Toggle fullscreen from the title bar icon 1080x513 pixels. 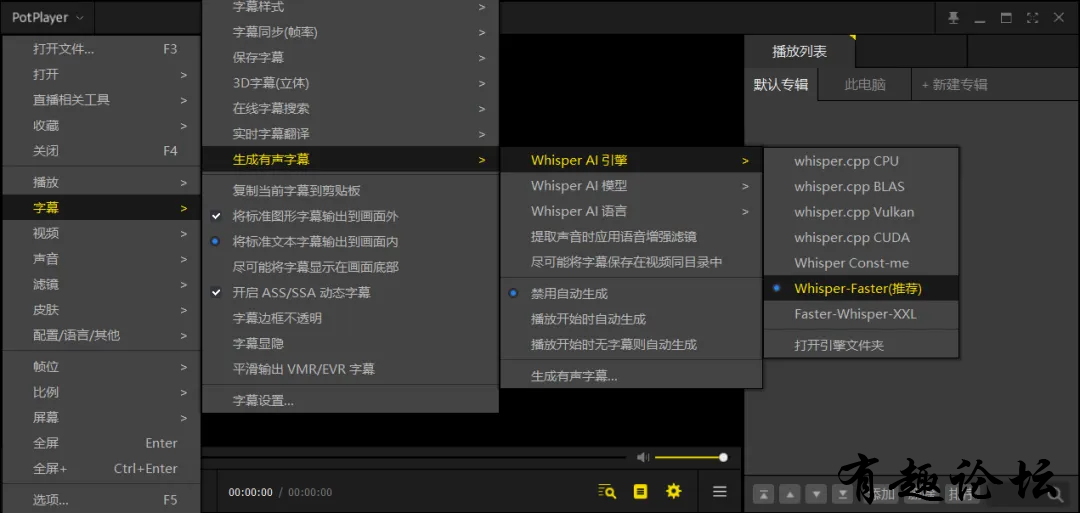pos(1032,18)
